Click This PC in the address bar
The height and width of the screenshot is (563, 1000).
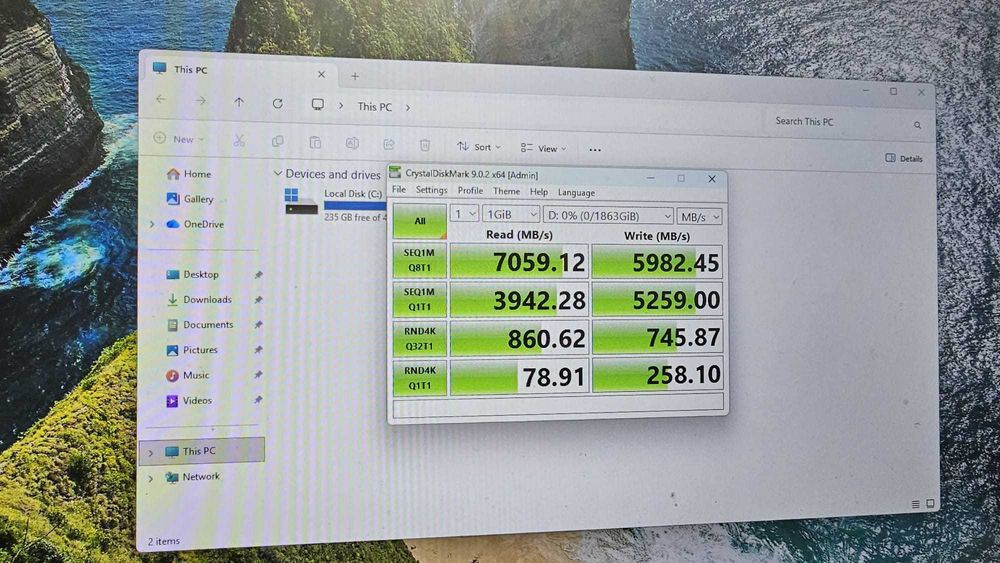(x=375, y=106)
